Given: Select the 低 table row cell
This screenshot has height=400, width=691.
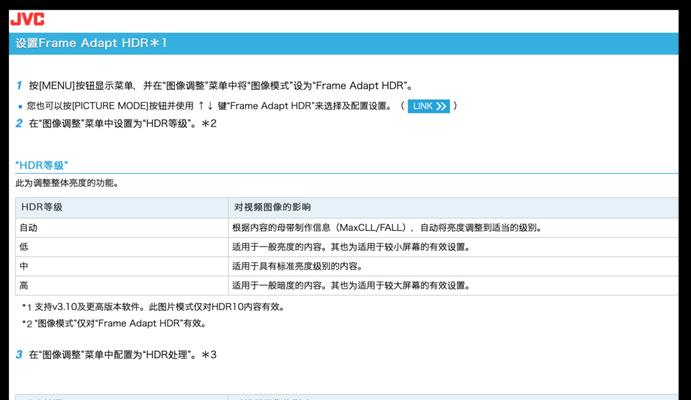Looking at the screenshot, I should pos(122,247).
